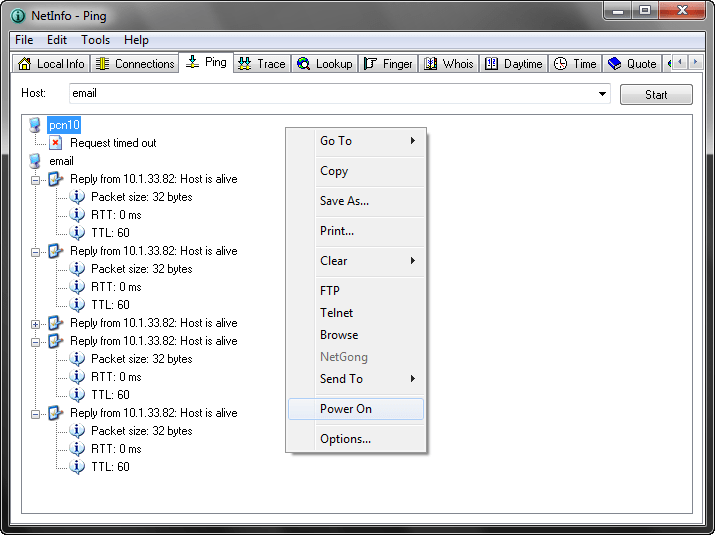Image resolution: width=715 pixels, height=535 pixels.
Task: Select FTP in the context menu
Action: coord(356,291)
